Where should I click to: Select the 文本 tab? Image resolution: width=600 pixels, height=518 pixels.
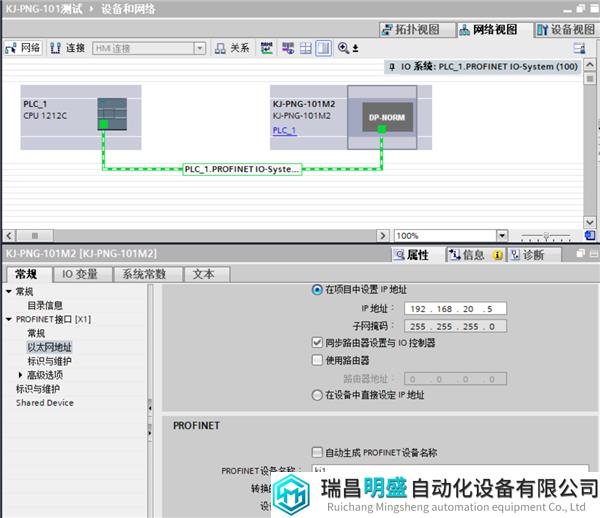click(x=207, y=274)
